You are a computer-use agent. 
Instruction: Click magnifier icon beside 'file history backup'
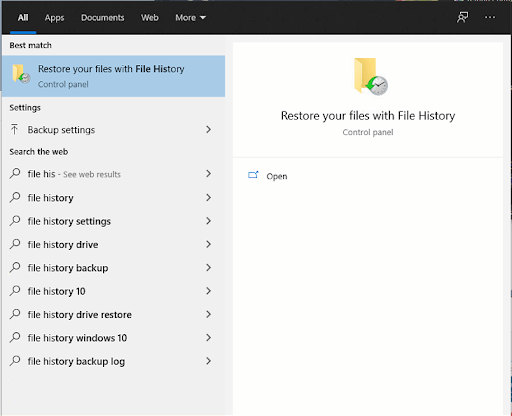pos(15,267)
